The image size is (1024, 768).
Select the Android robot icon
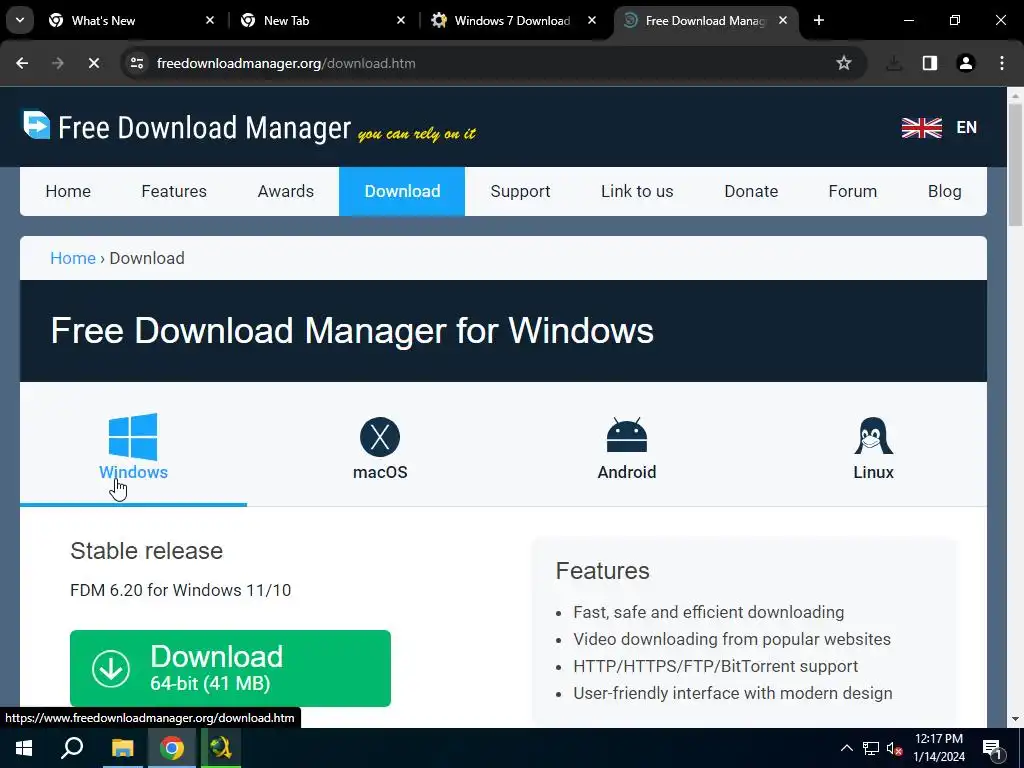click(626, 436)
